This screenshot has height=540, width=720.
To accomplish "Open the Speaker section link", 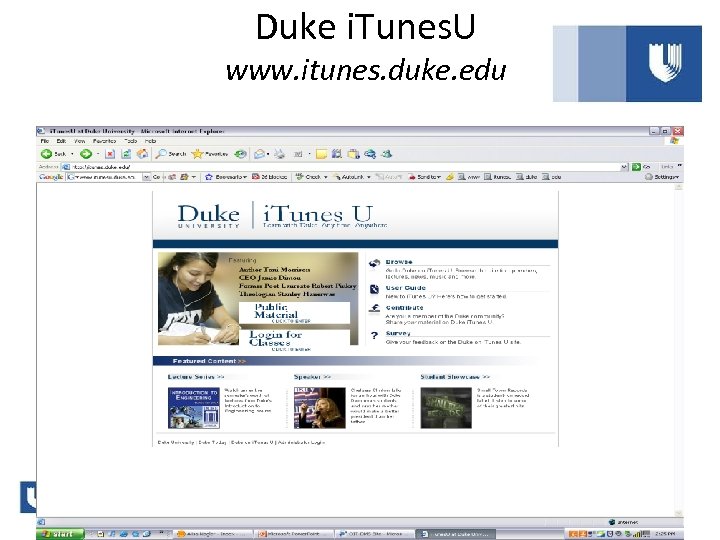I will click(312, 377).
